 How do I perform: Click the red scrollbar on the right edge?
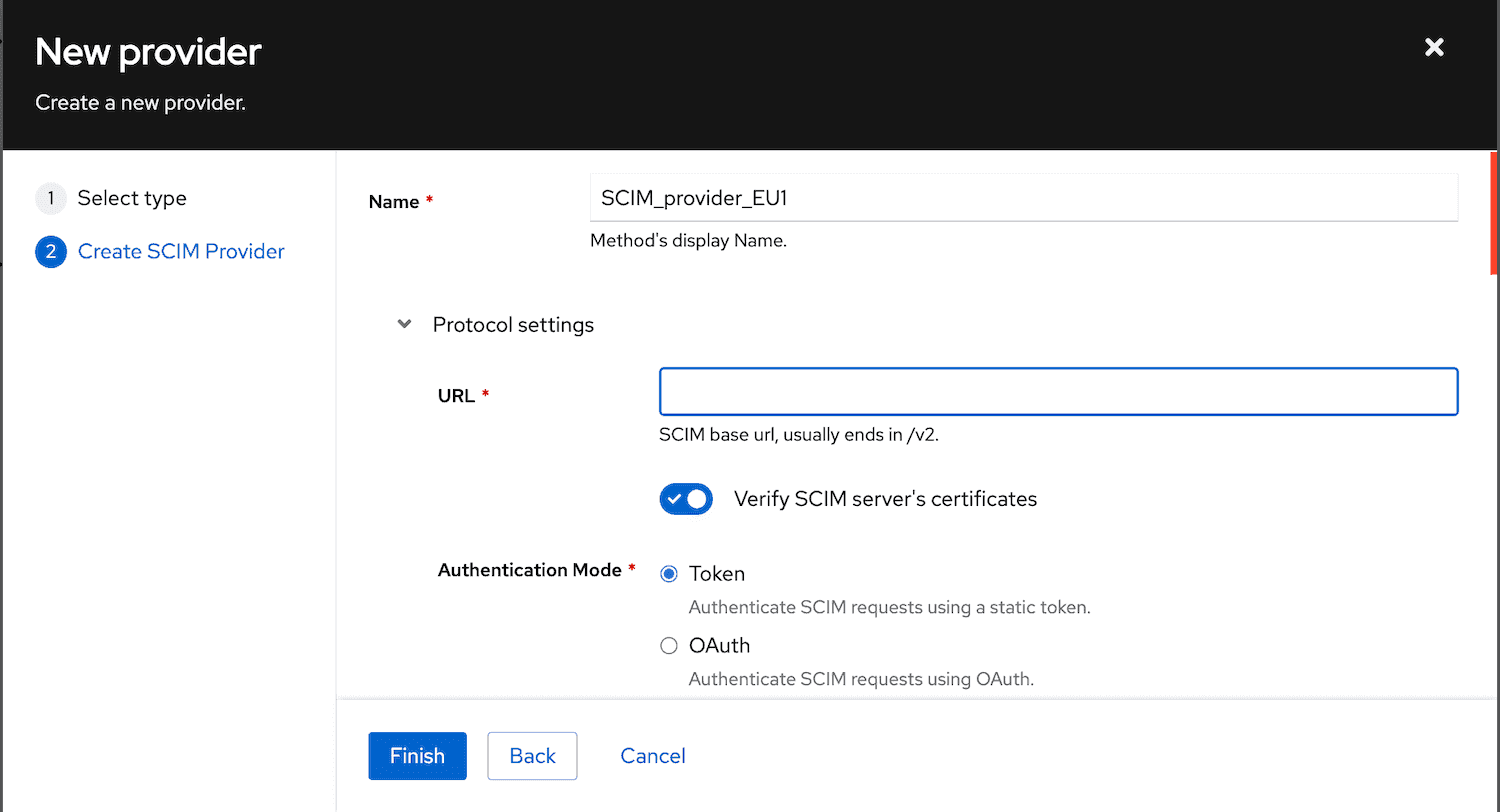coord(1494,213)
